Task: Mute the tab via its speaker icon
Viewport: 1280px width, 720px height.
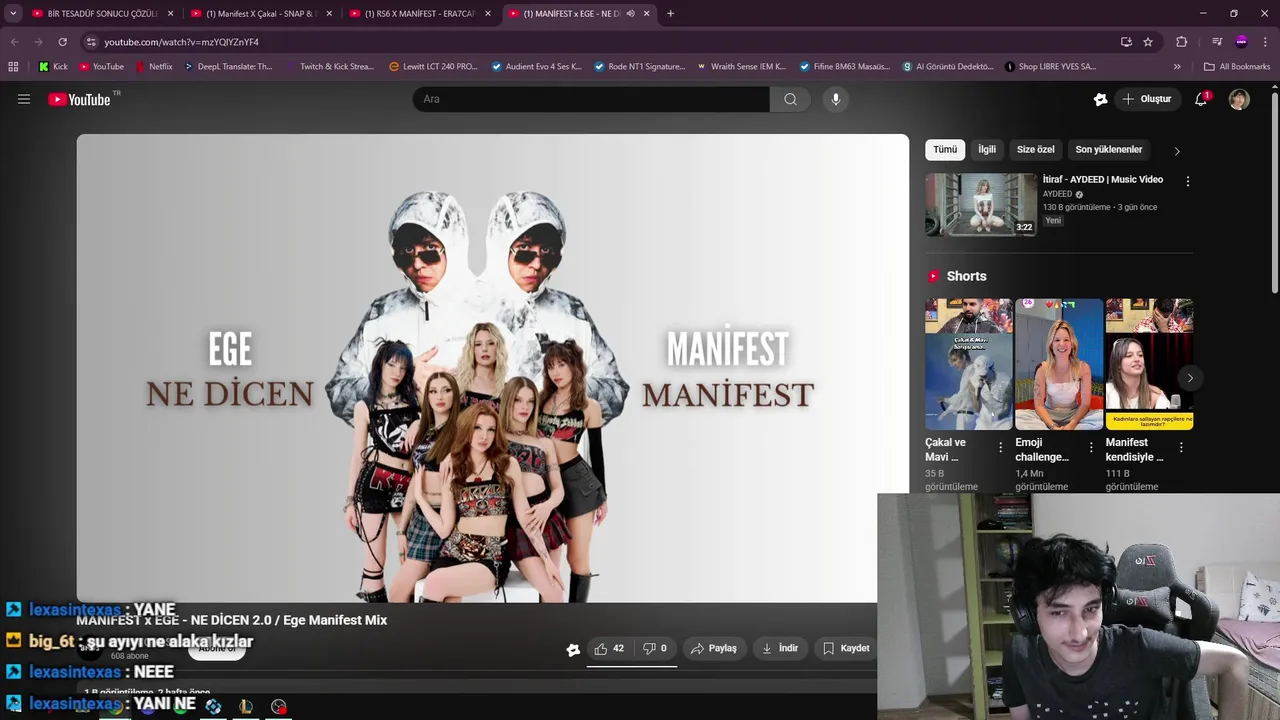Action: [x=630, y=14]
